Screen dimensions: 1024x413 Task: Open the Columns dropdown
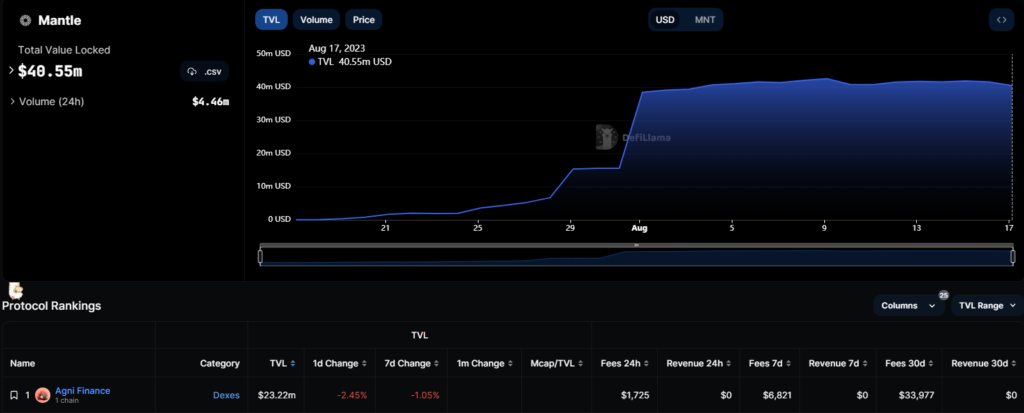(908, 305)
